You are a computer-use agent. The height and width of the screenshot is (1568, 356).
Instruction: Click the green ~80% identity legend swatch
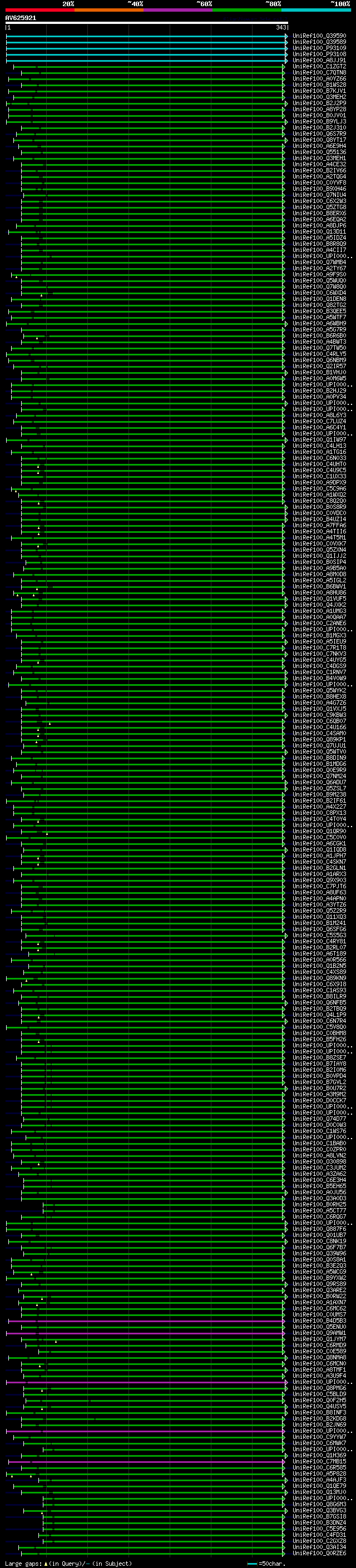click(247, 10)
